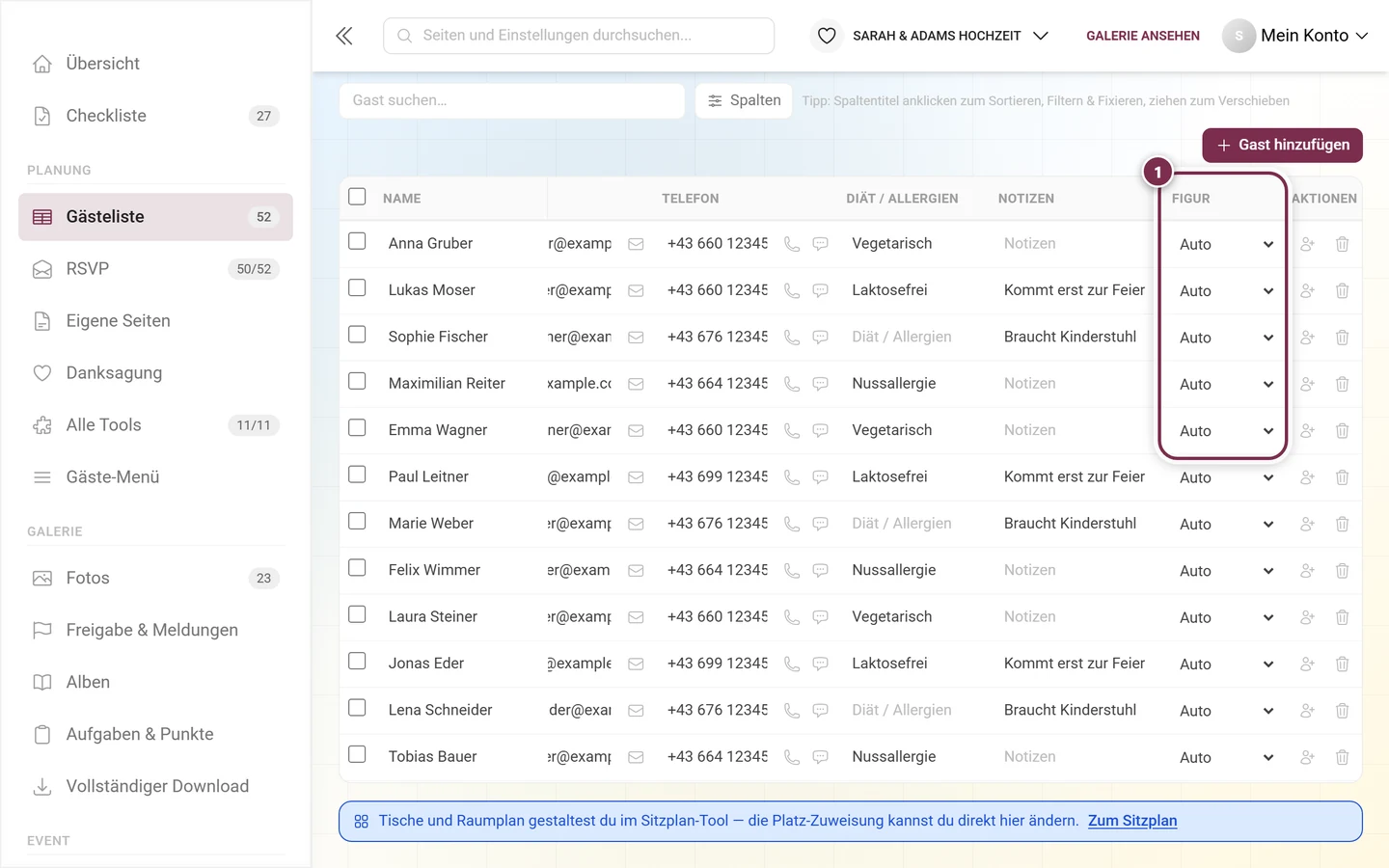Open the Spalten column settings

coord(744,100)
